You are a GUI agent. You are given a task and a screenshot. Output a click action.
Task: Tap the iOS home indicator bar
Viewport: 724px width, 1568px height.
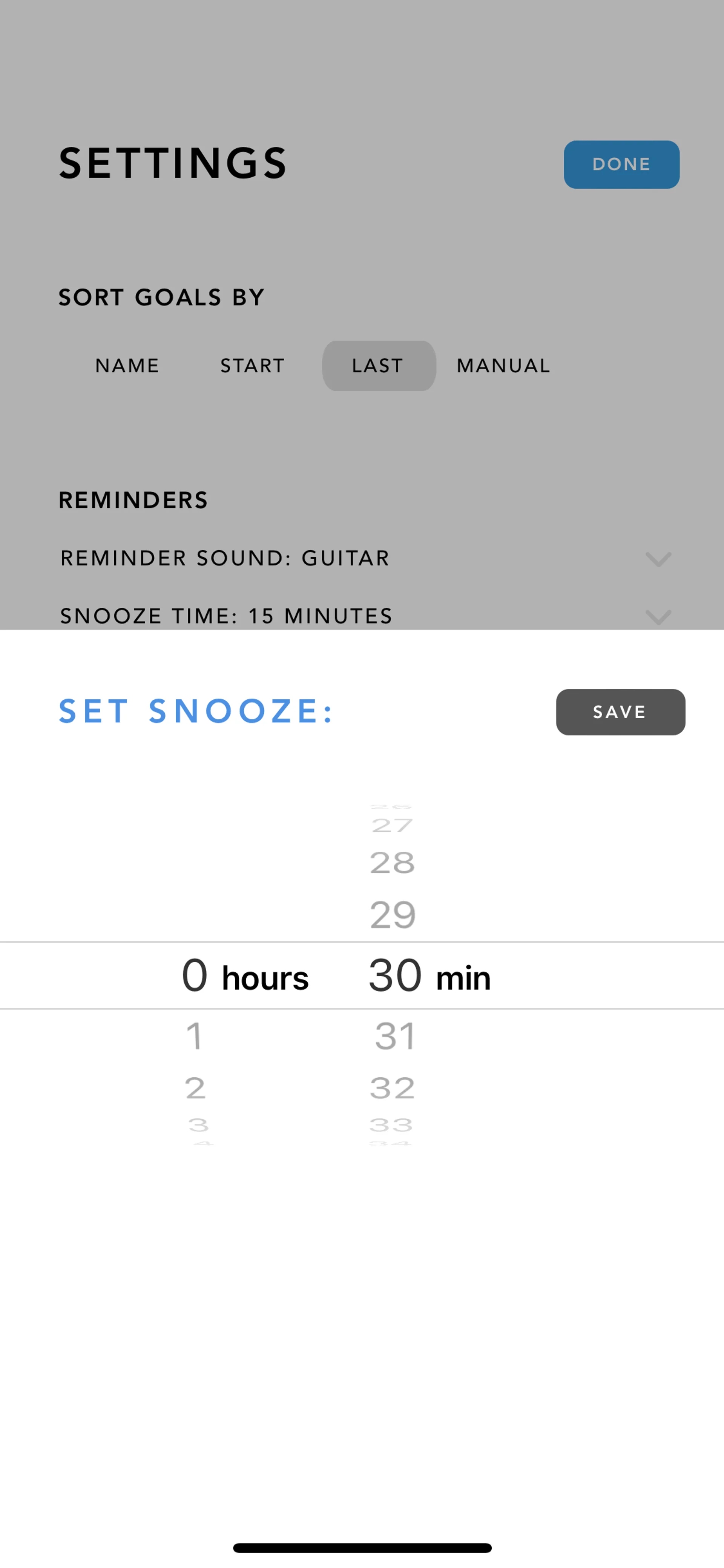(x=362, y=1547)
